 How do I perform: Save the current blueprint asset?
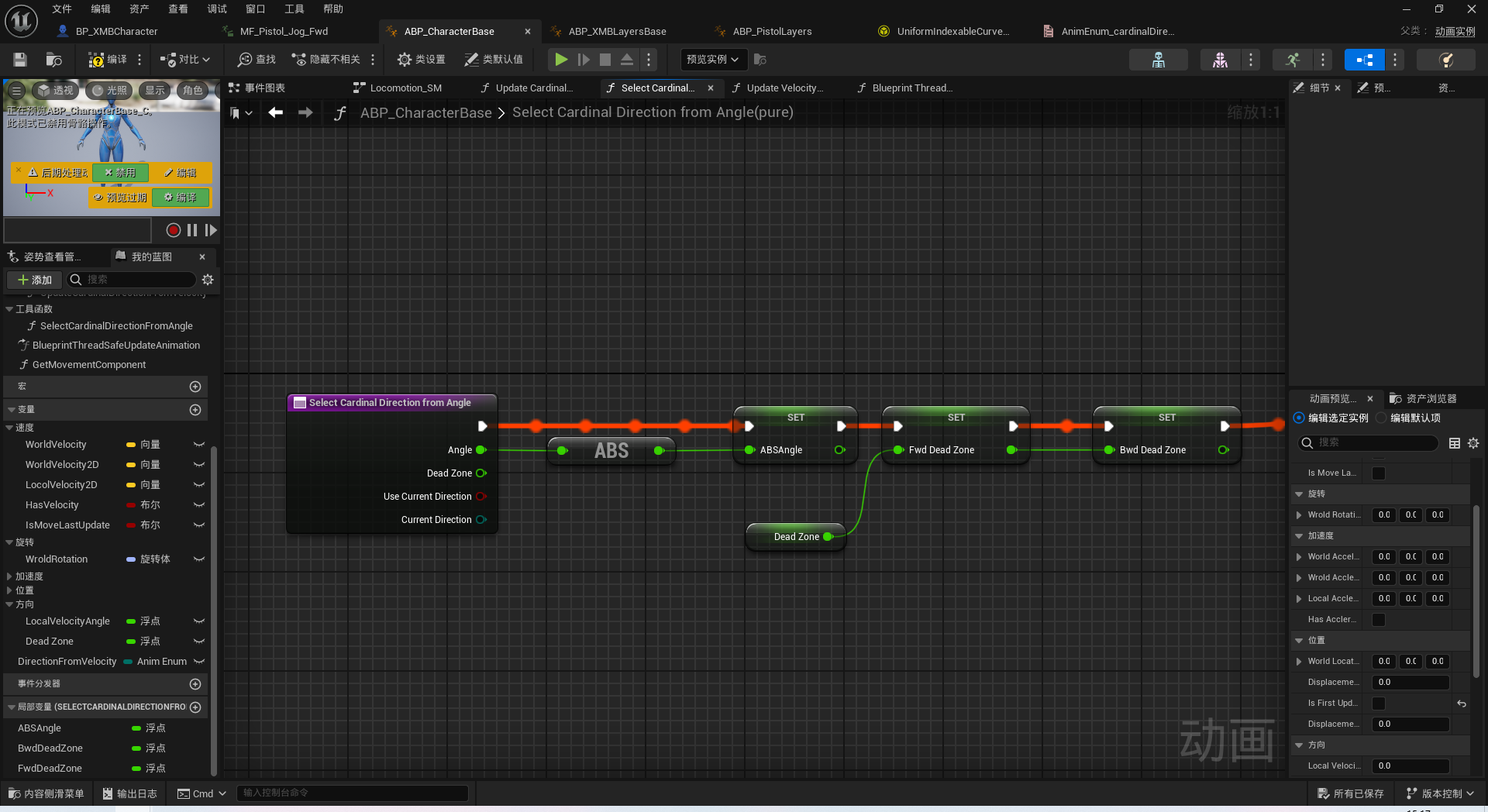[x=20, y=60]
